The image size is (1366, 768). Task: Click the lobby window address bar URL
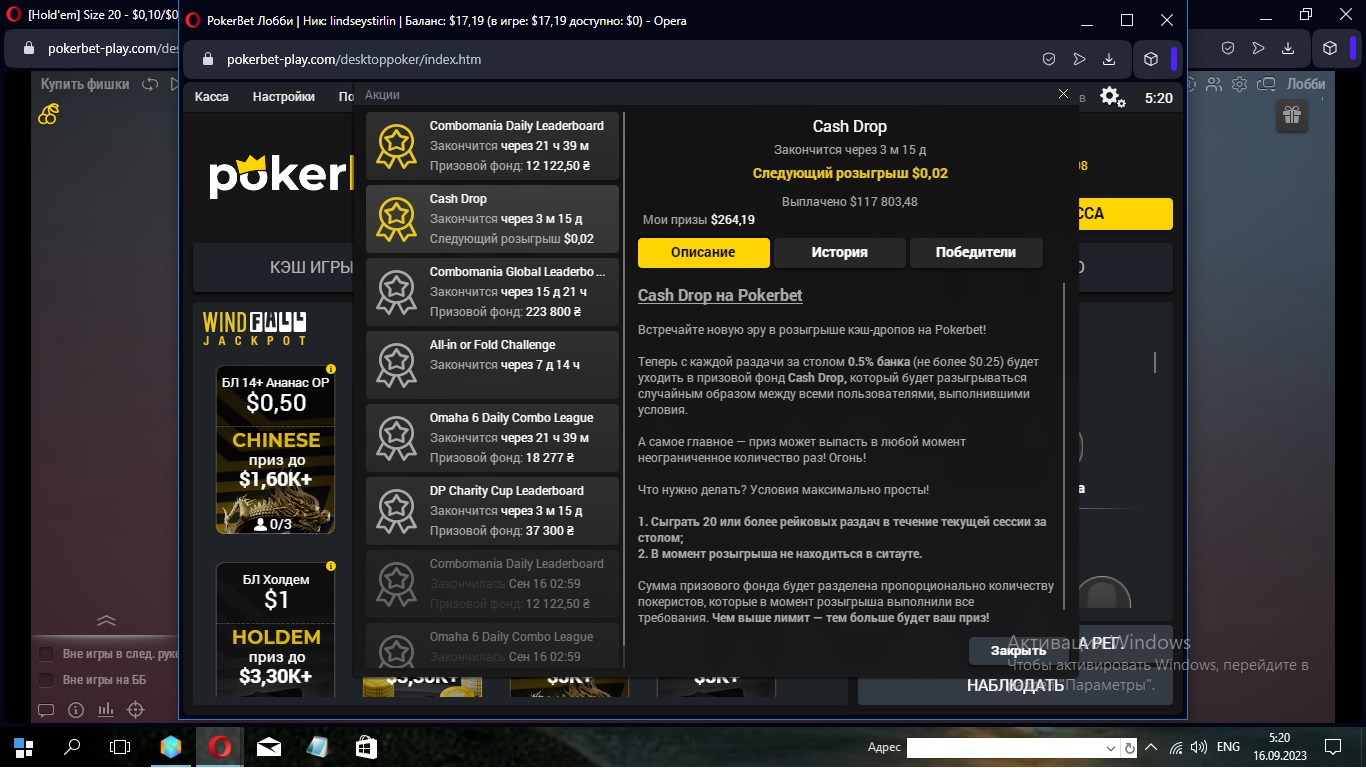coord(354,59)
